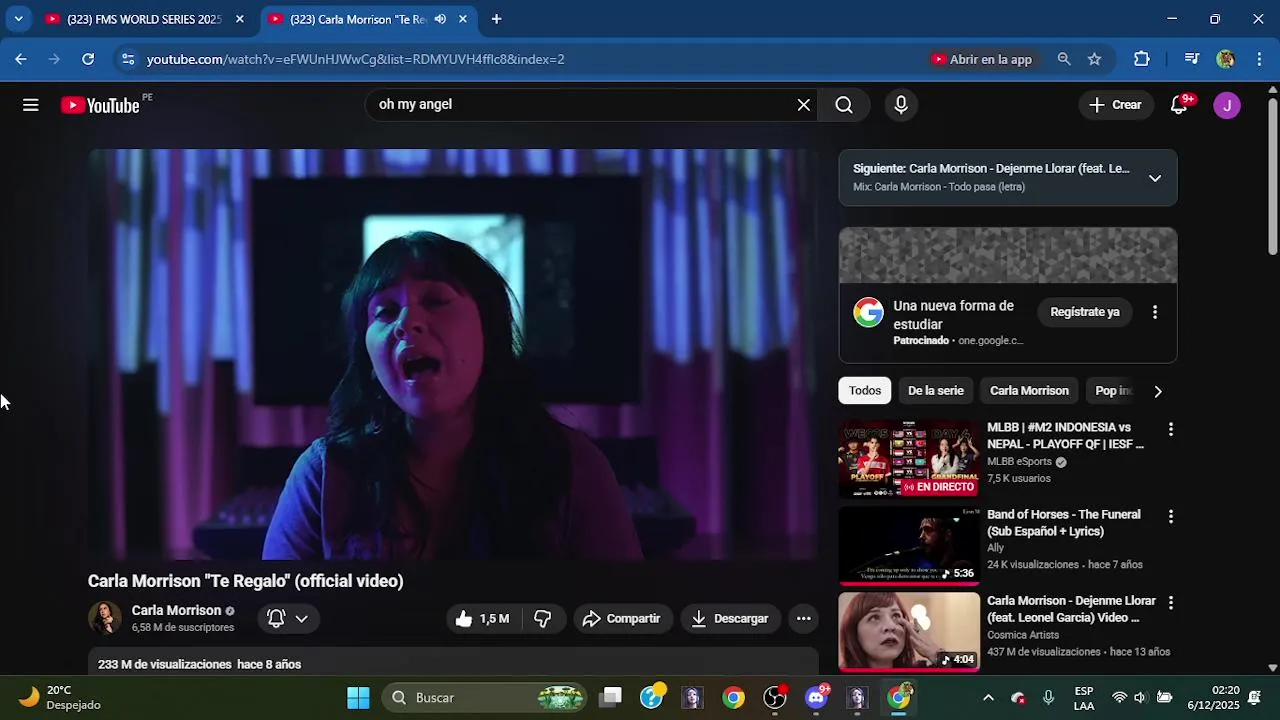Open the Crear menu
The height and width of the screenshot is (720, 1280).
click(1115, 105)
